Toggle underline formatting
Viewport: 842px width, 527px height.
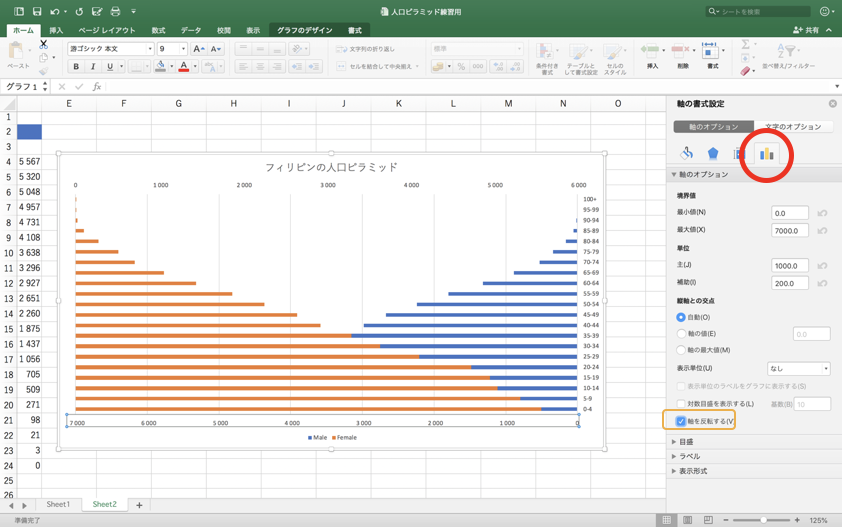coord(110,67)
